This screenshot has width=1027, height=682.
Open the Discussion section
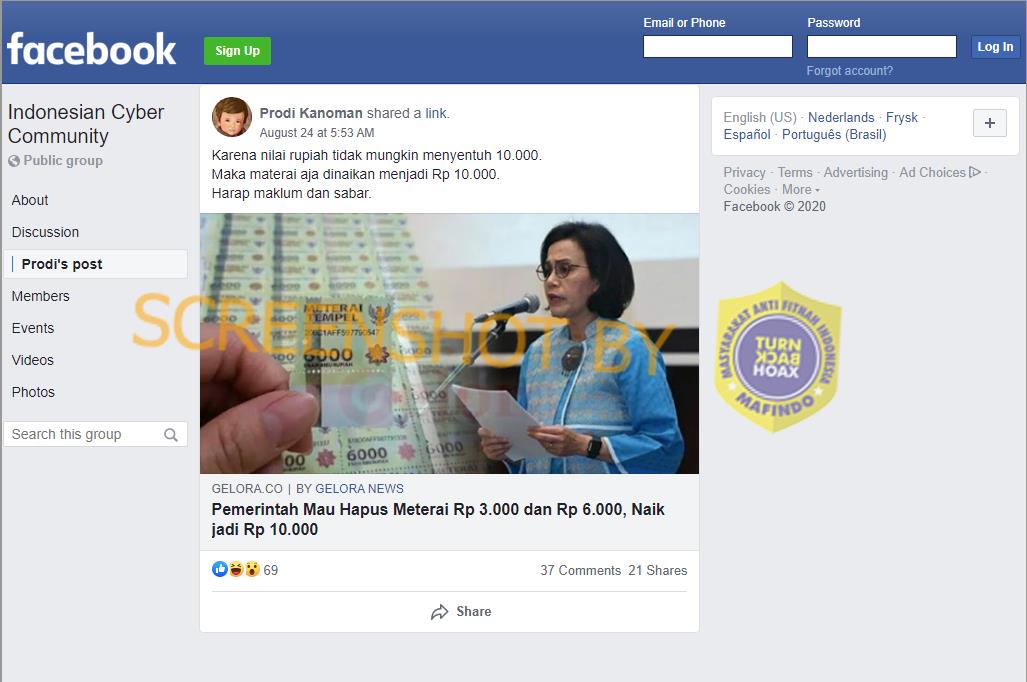(x=45, y=232)
